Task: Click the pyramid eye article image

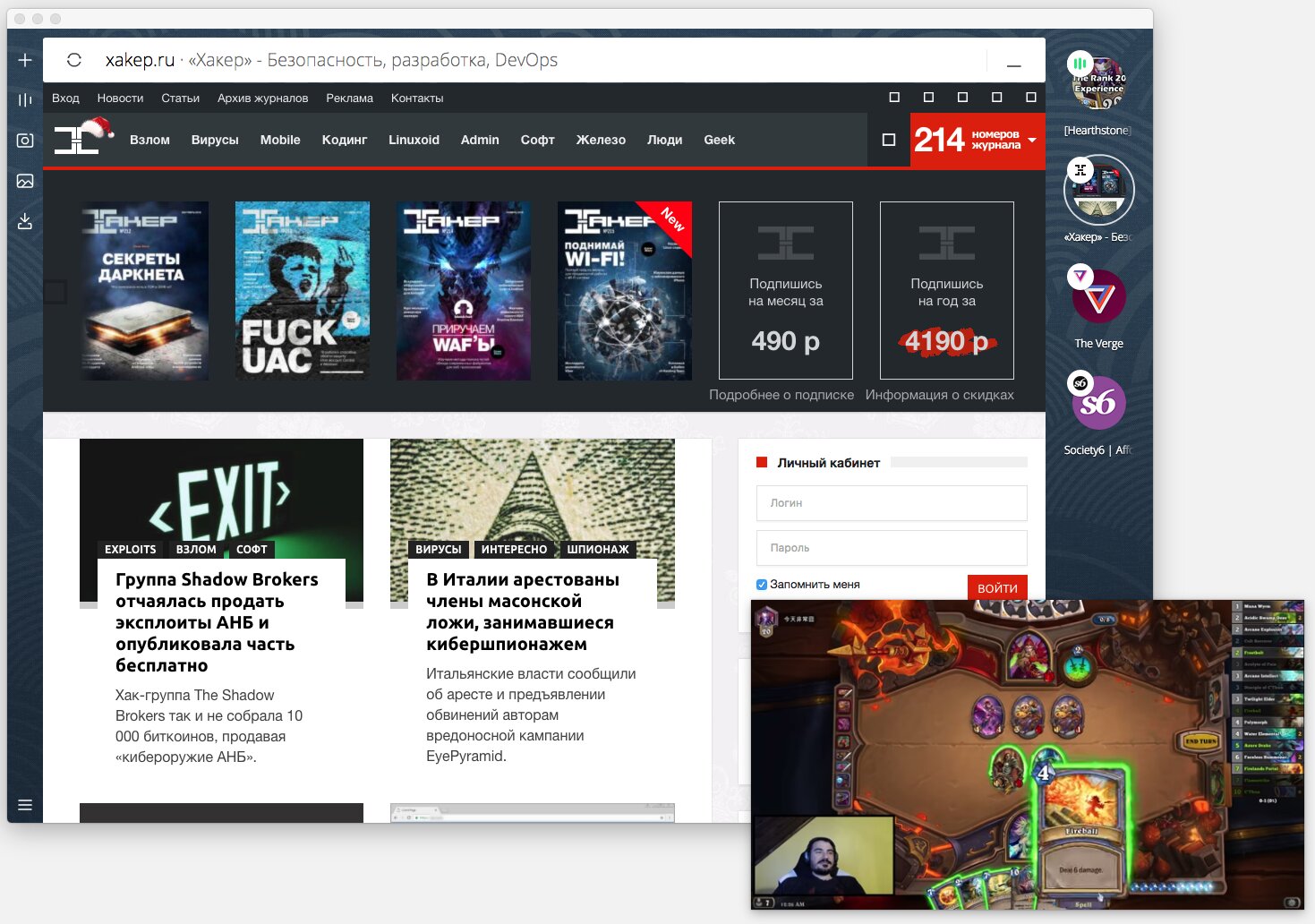Action: pos(533,488)
